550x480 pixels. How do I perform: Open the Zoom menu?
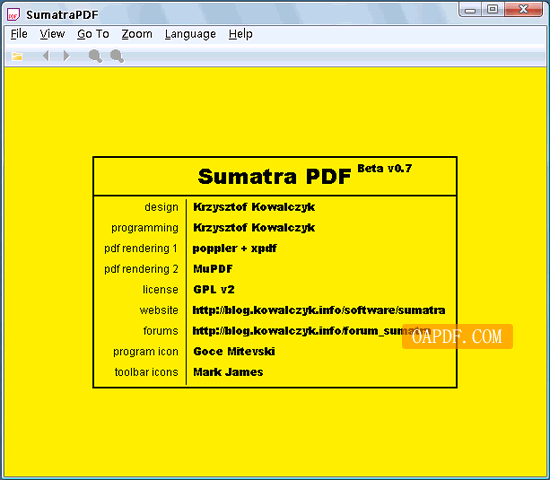pyautogui.click(x=137, y=34)
